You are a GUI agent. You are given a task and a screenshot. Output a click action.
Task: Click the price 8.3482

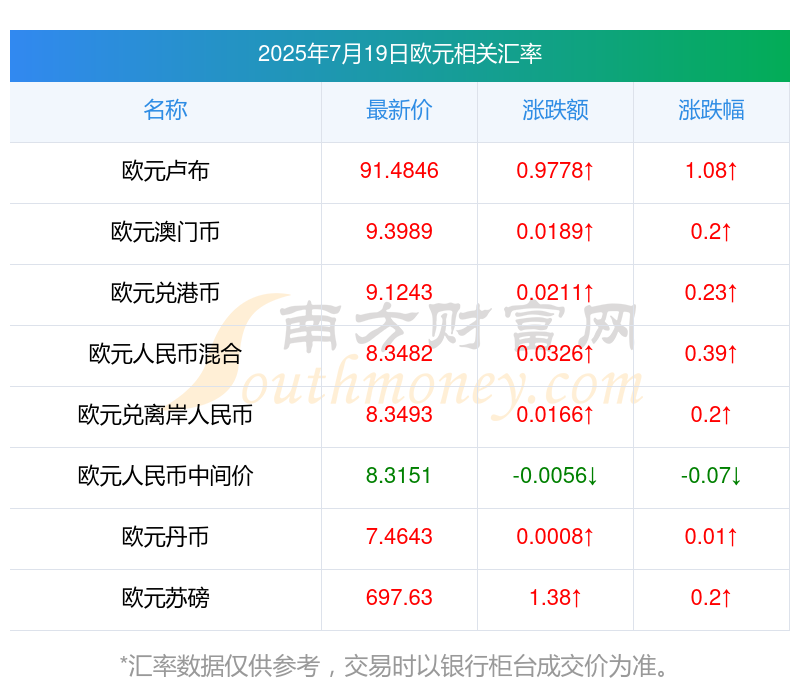tap(399, 354)
